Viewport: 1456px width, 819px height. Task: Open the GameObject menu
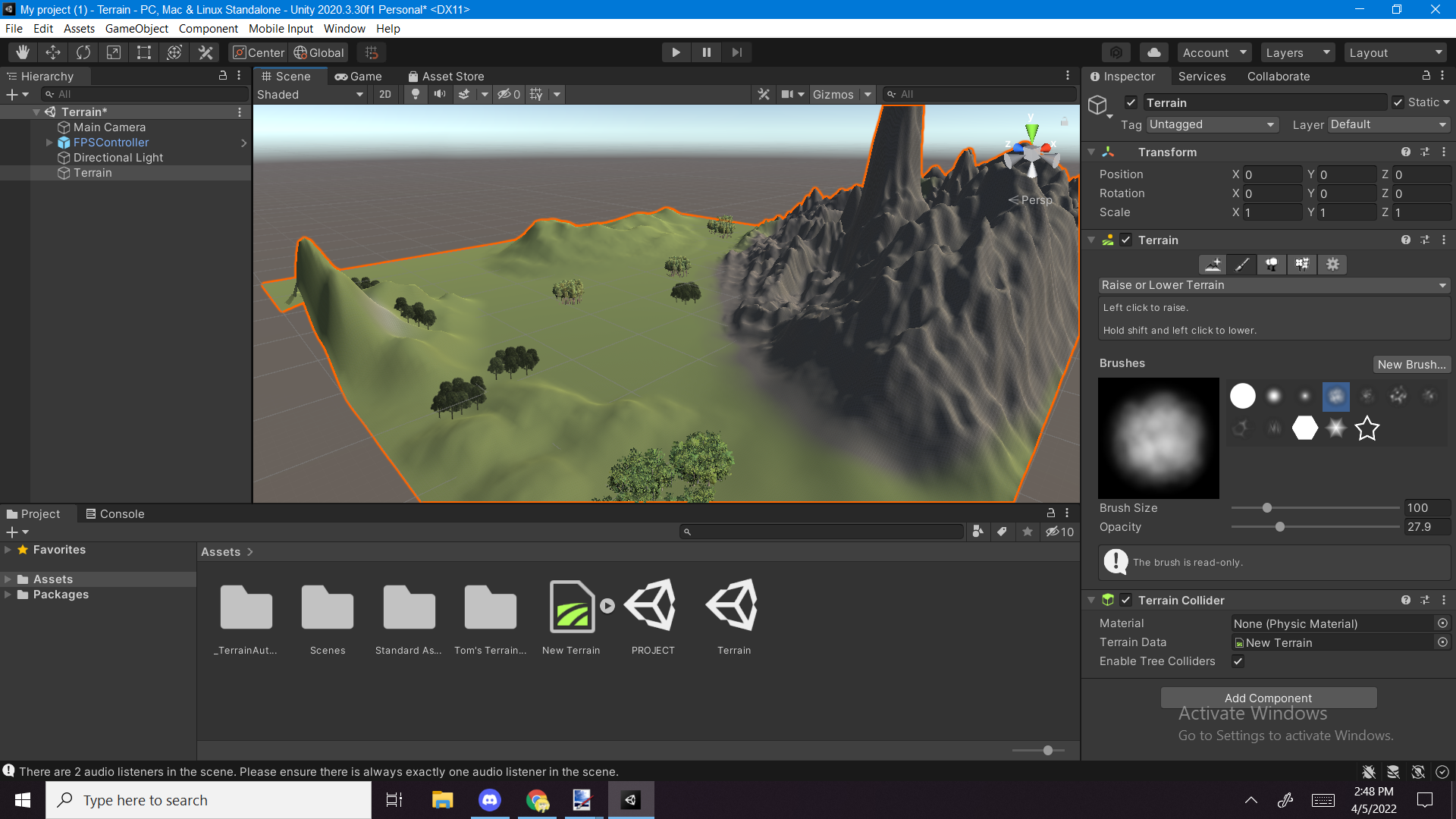136,29
